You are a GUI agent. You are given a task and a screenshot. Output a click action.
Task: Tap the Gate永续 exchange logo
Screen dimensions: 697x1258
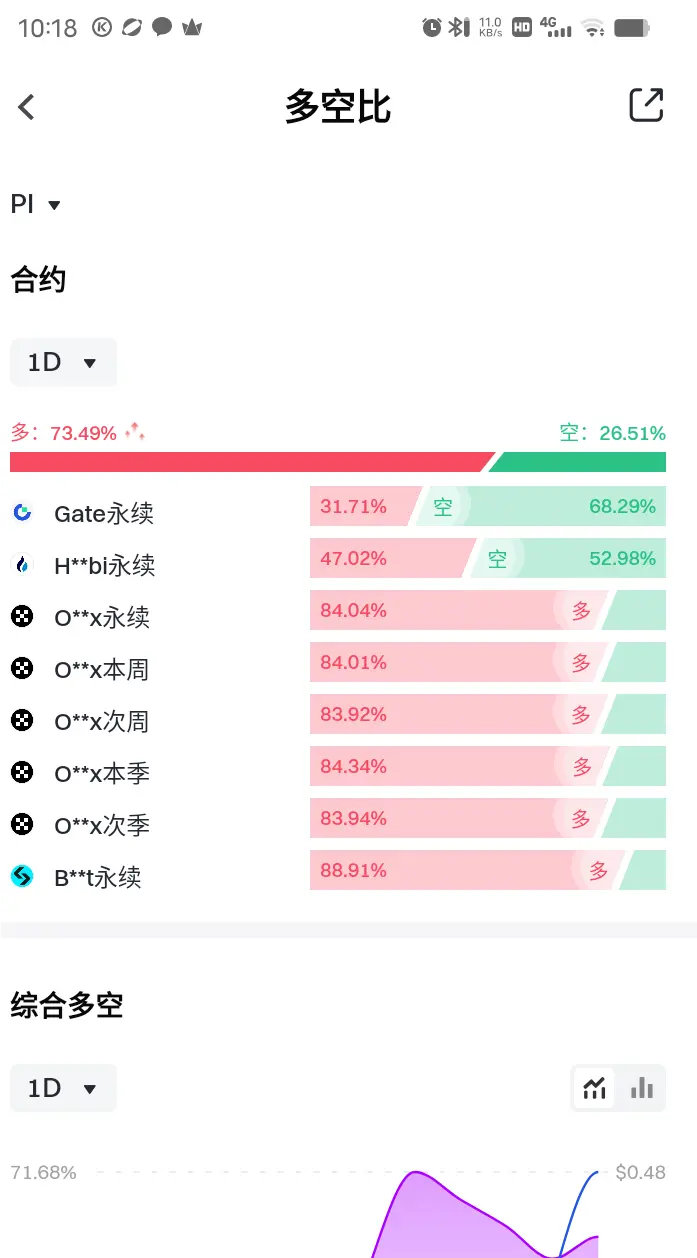click(x=22, y=513)
